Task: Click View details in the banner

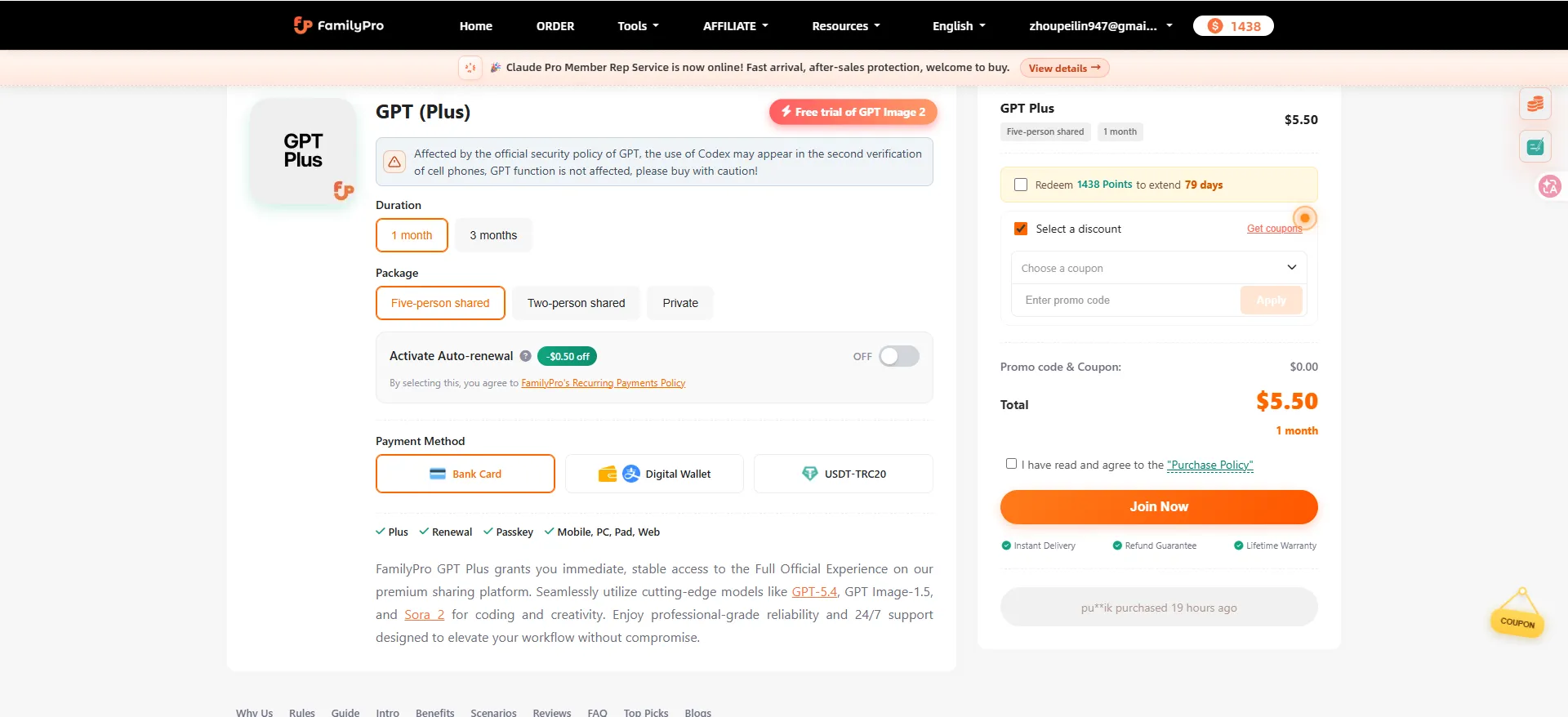Action: 1064,68
